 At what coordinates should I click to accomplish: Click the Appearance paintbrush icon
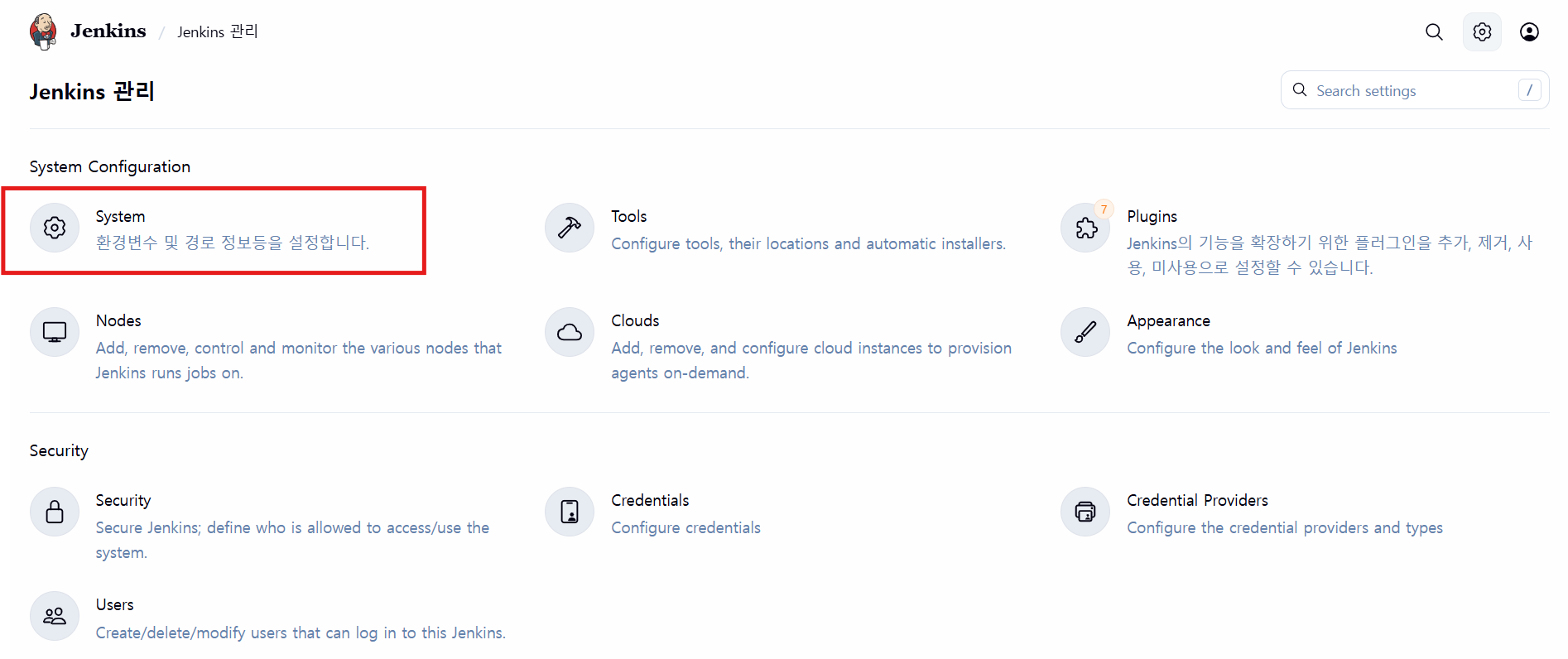click(x=1085, y=332)
